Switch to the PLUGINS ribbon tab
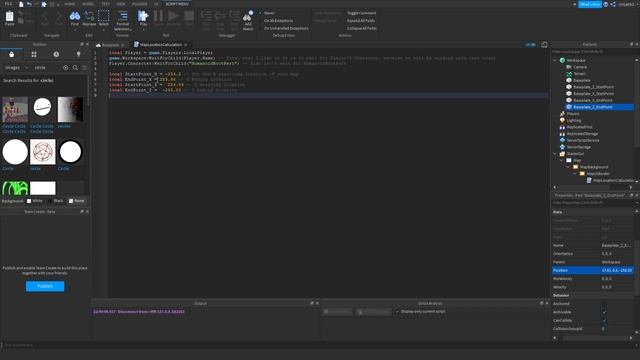The height and width of the screenshot is (360, 640). click(x=140, y=4)
